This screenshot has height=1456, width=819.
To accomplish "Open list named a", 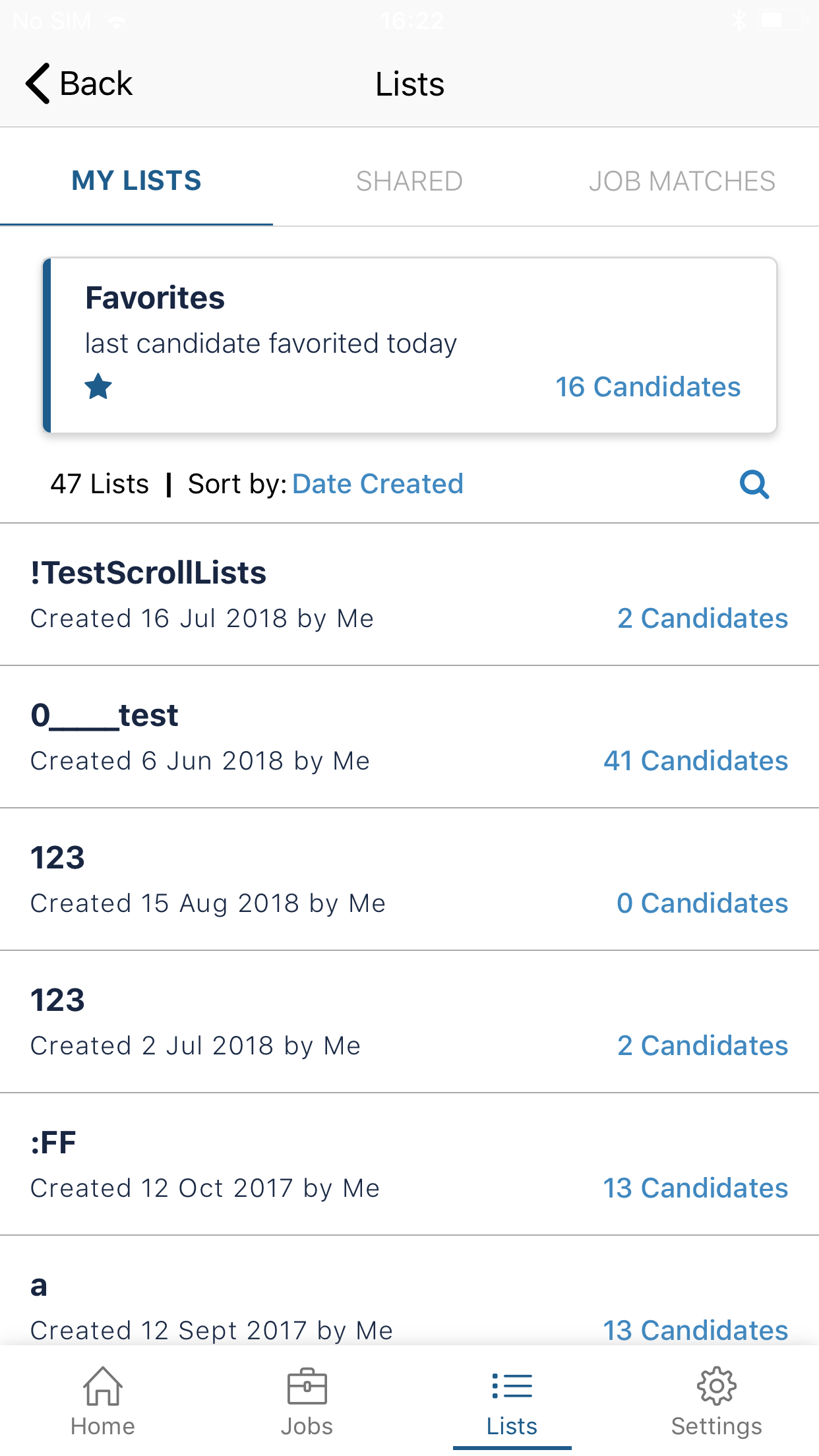I will pos(40,1286).
